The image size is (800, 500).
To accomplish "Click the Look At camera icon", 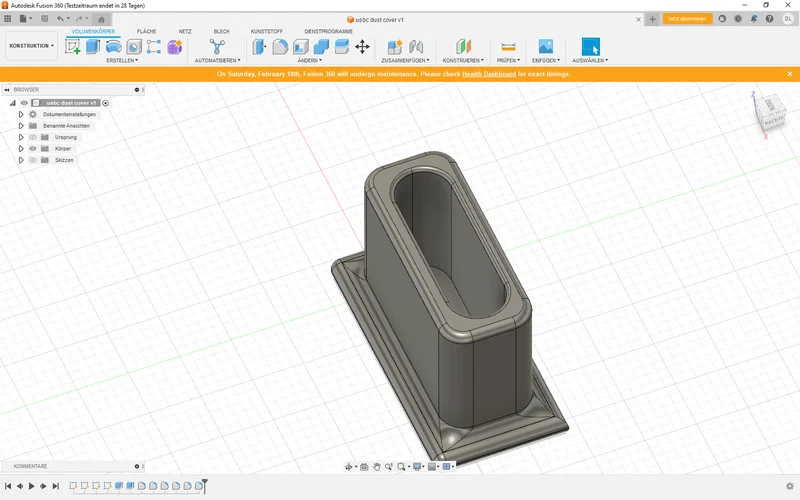I will click(x=364, y=466).
